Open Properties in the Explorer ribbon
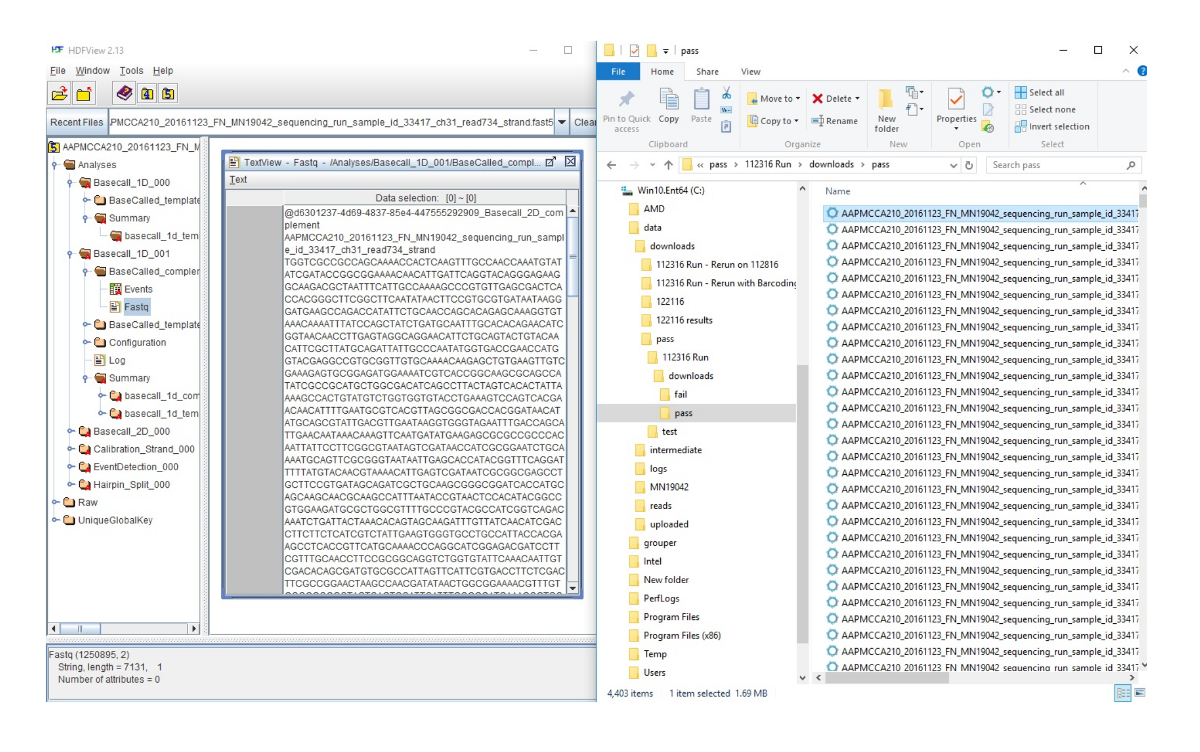This screenshot has width=1200, height=752. click(956, 108)
